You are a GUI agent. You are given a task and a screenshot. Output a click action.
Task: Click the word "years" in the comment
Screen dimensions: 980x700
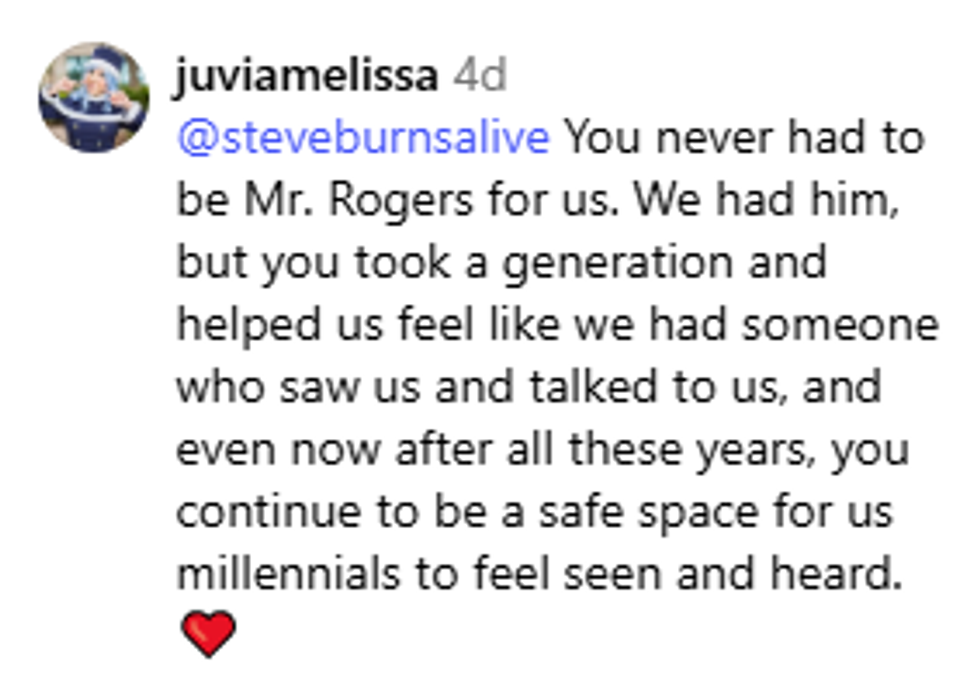(x=757, y=450)
